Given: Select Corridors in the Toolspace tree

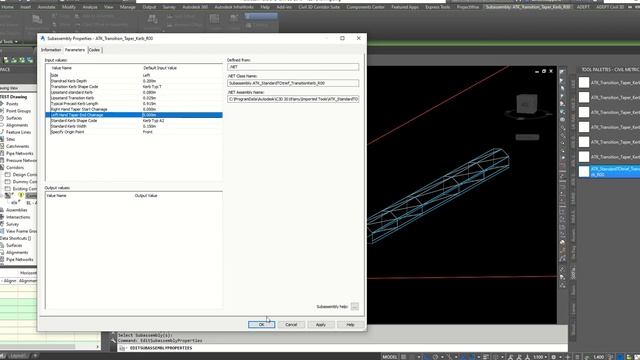Looking at the screenshot, I should 15,167.
